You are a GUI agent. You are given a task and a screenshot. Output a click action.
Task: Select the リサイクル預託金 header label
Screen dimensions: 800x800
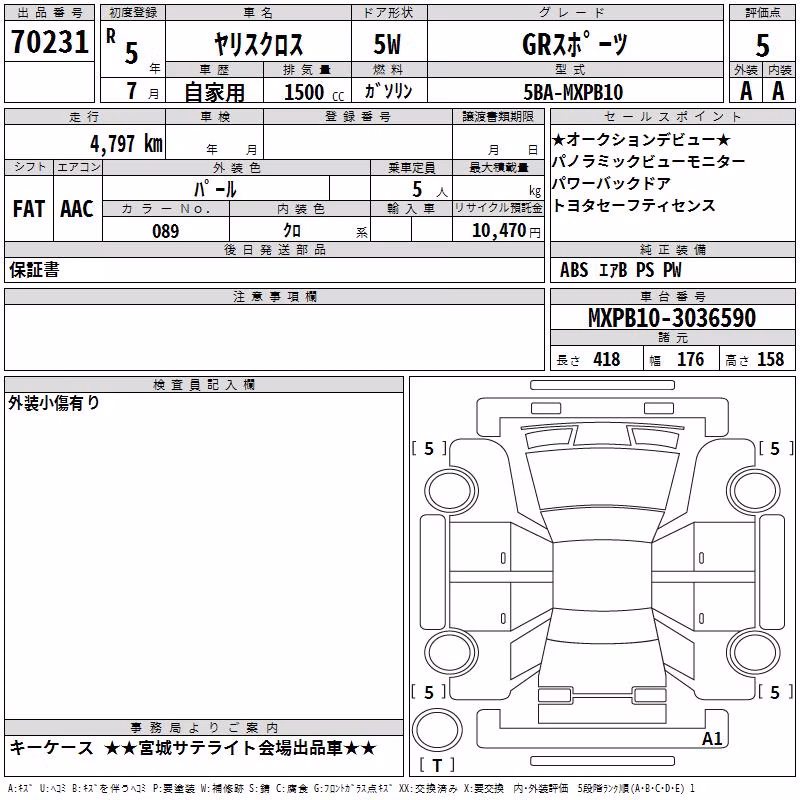(x=498, y=208)
